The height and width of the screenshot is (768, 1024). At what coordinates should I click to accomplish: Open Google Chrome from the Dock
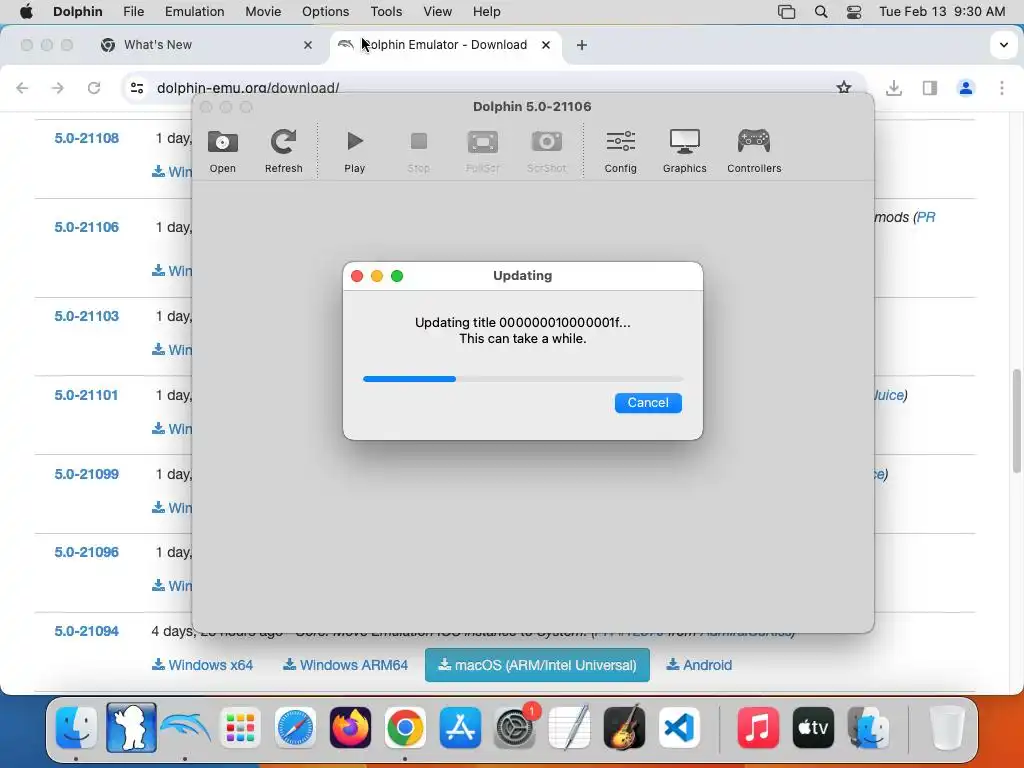click(405, 728)
